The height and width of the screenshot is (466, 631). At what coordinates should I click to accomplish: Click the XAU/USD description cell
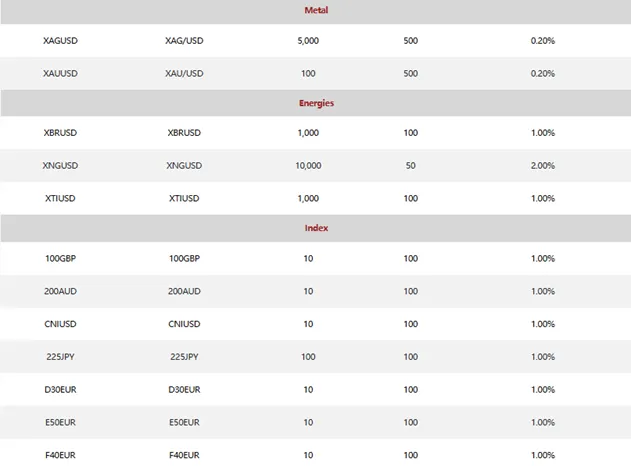(x=184, y=73)
